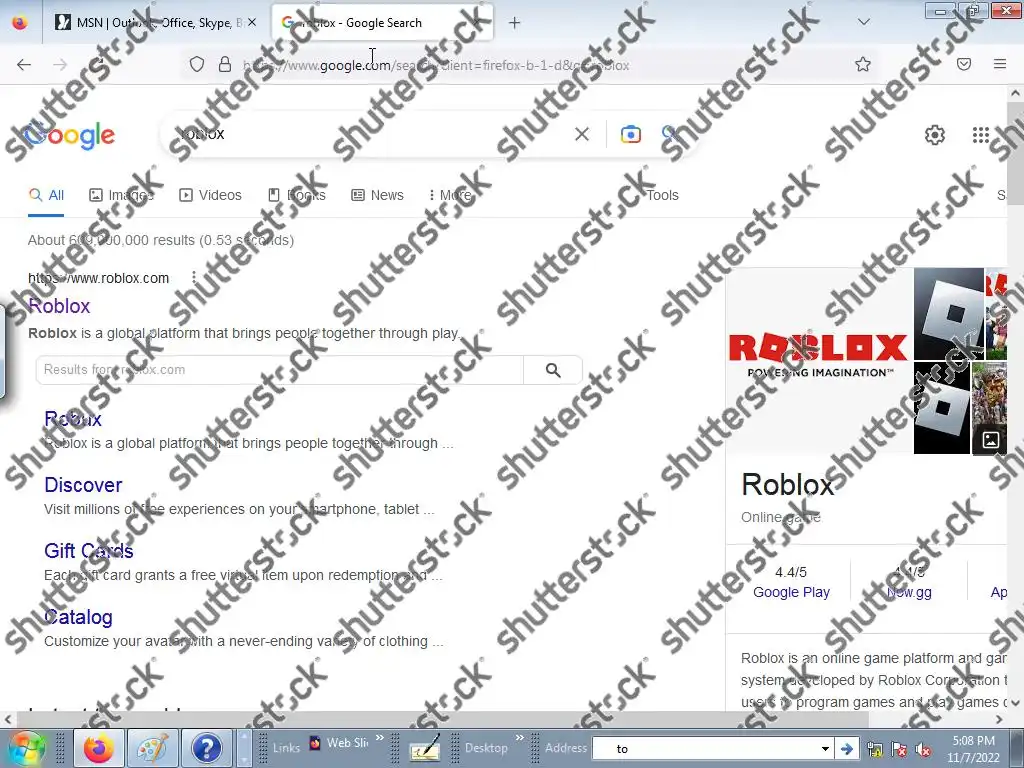Select the Roblox - Google Search tab
1024x768 pixels.
(x=382, y=23)
